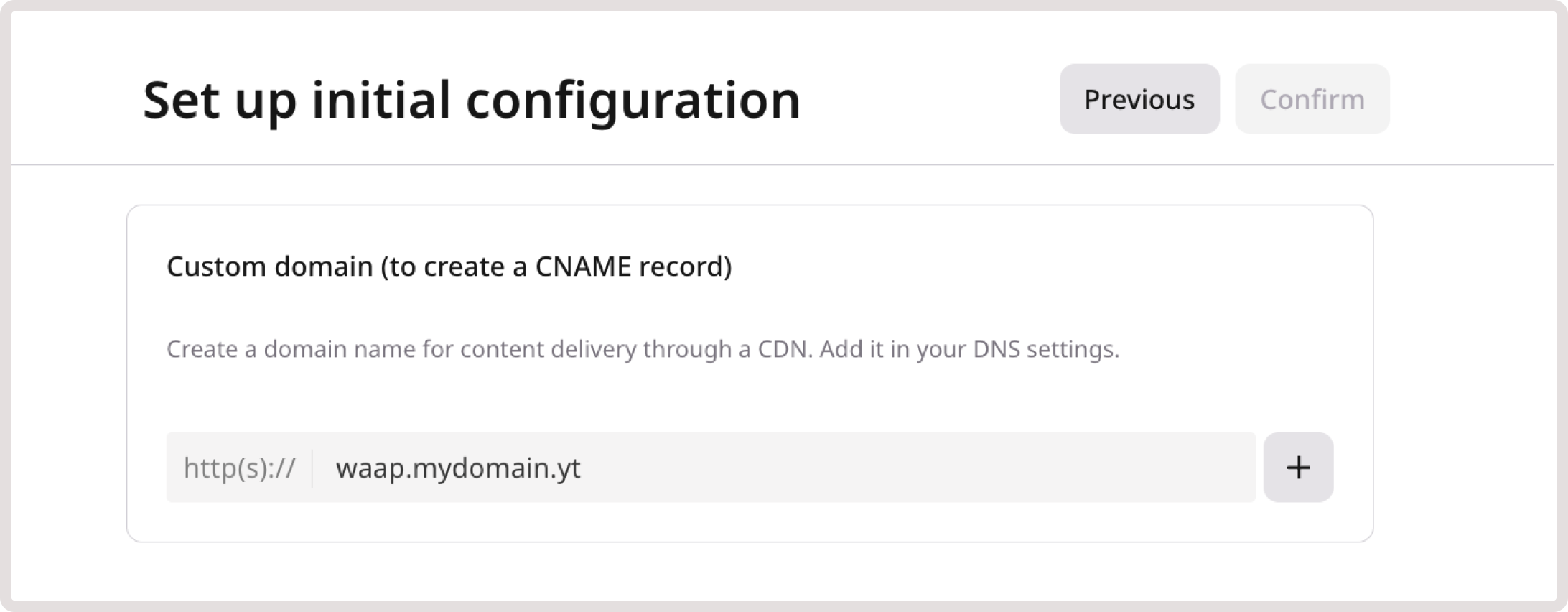The height and width of the screenshot is (612, 1568).
Task: Confirm the initial configuration
Action: (x=1311, y=100)
